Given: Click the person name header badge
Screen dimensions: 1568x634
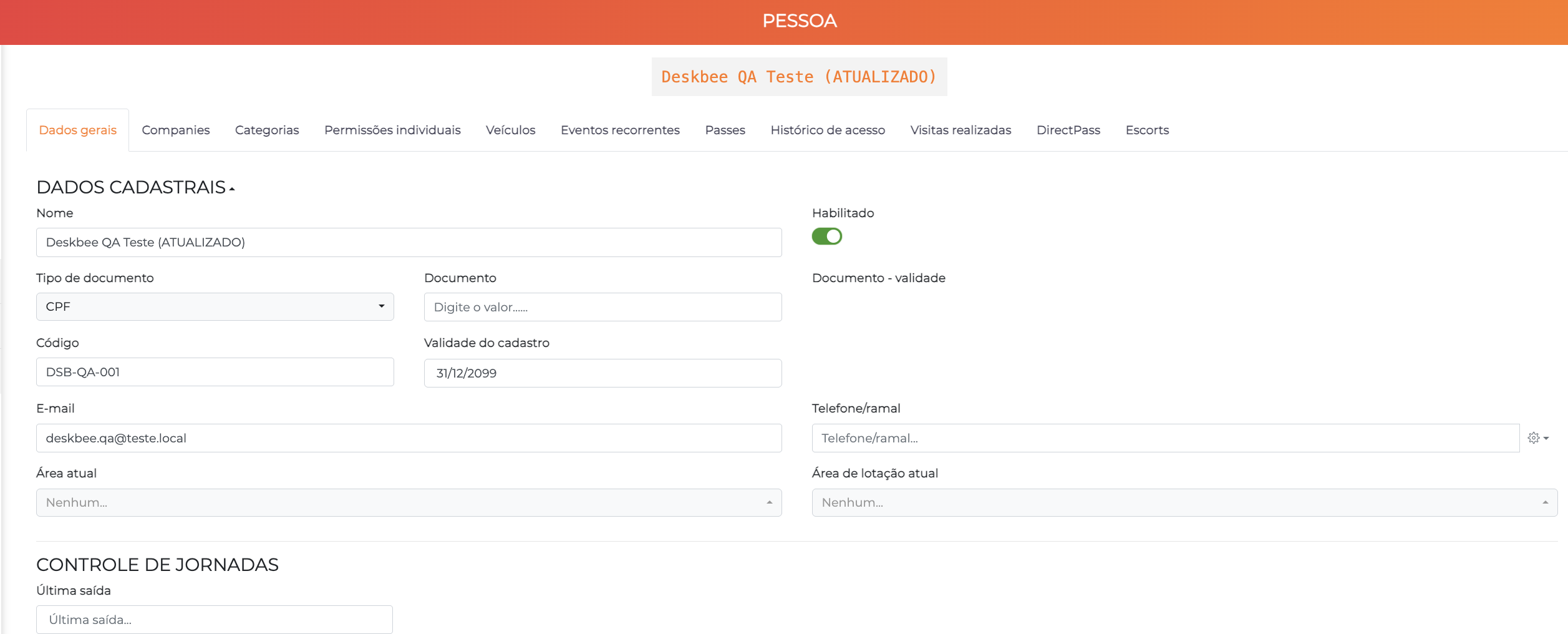Looking at the screenshot, I should [x=799, y=77].
